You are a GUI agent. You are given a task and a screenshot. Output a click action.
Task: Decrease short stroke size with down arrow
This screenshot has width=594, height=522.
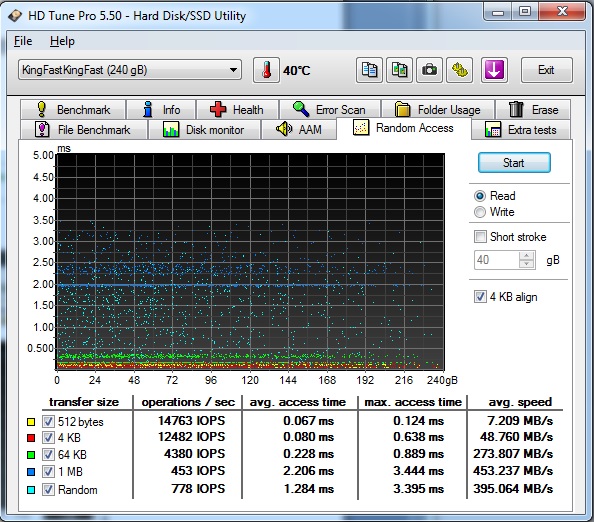point(527,264)
